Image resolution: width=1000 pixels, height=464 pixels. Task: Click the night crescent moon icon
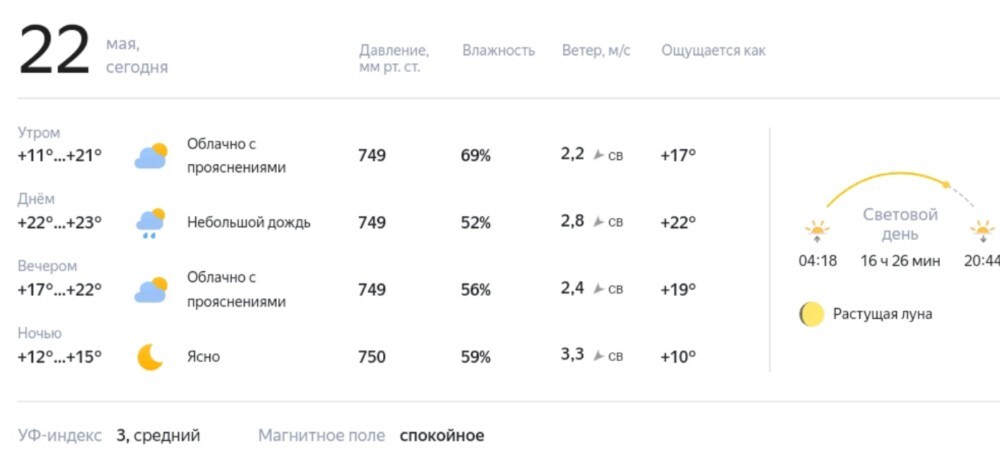[151, 356]
